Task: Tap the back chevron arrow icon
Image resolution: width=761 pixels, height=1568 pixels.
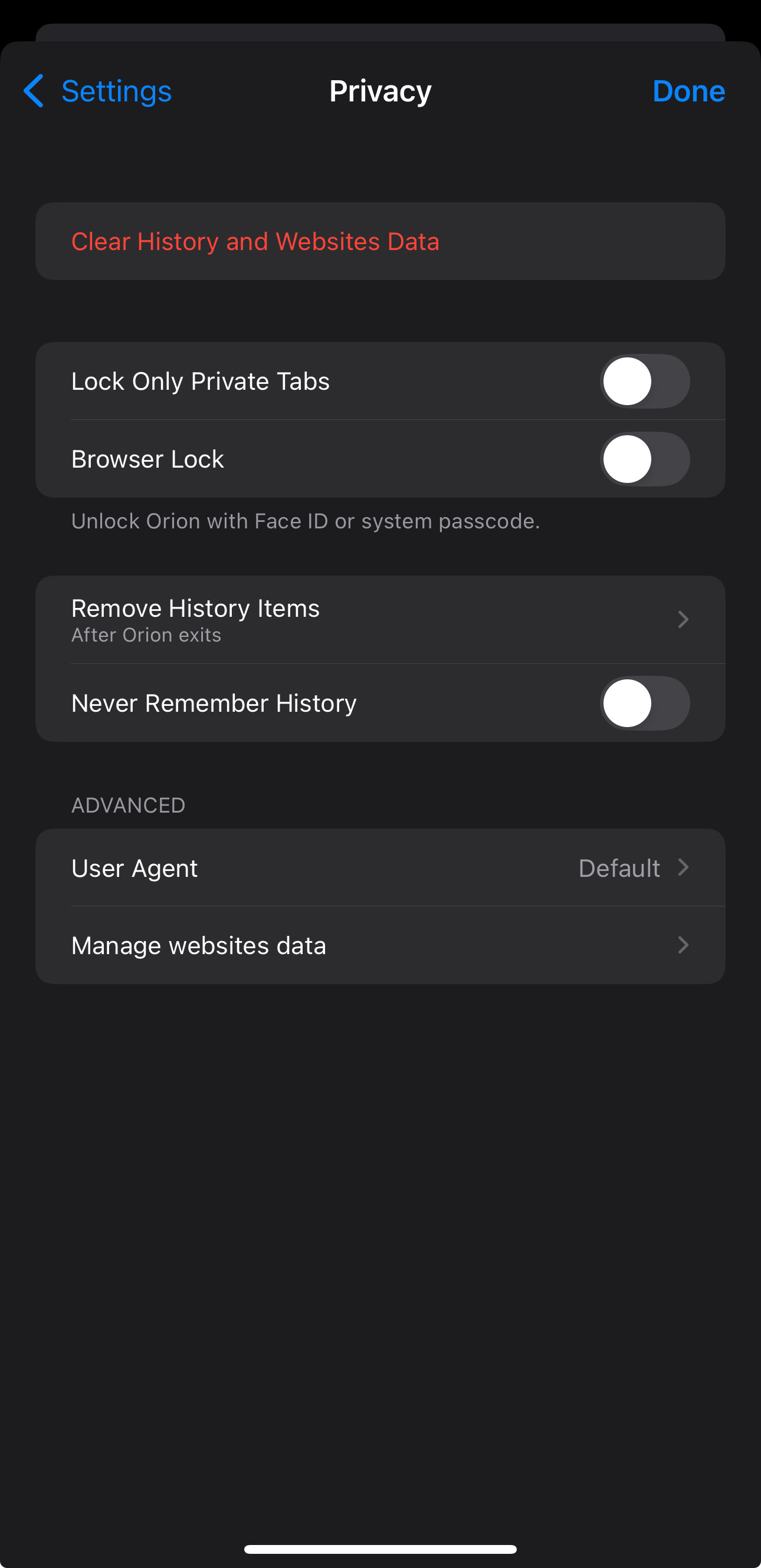Action: 34,91
